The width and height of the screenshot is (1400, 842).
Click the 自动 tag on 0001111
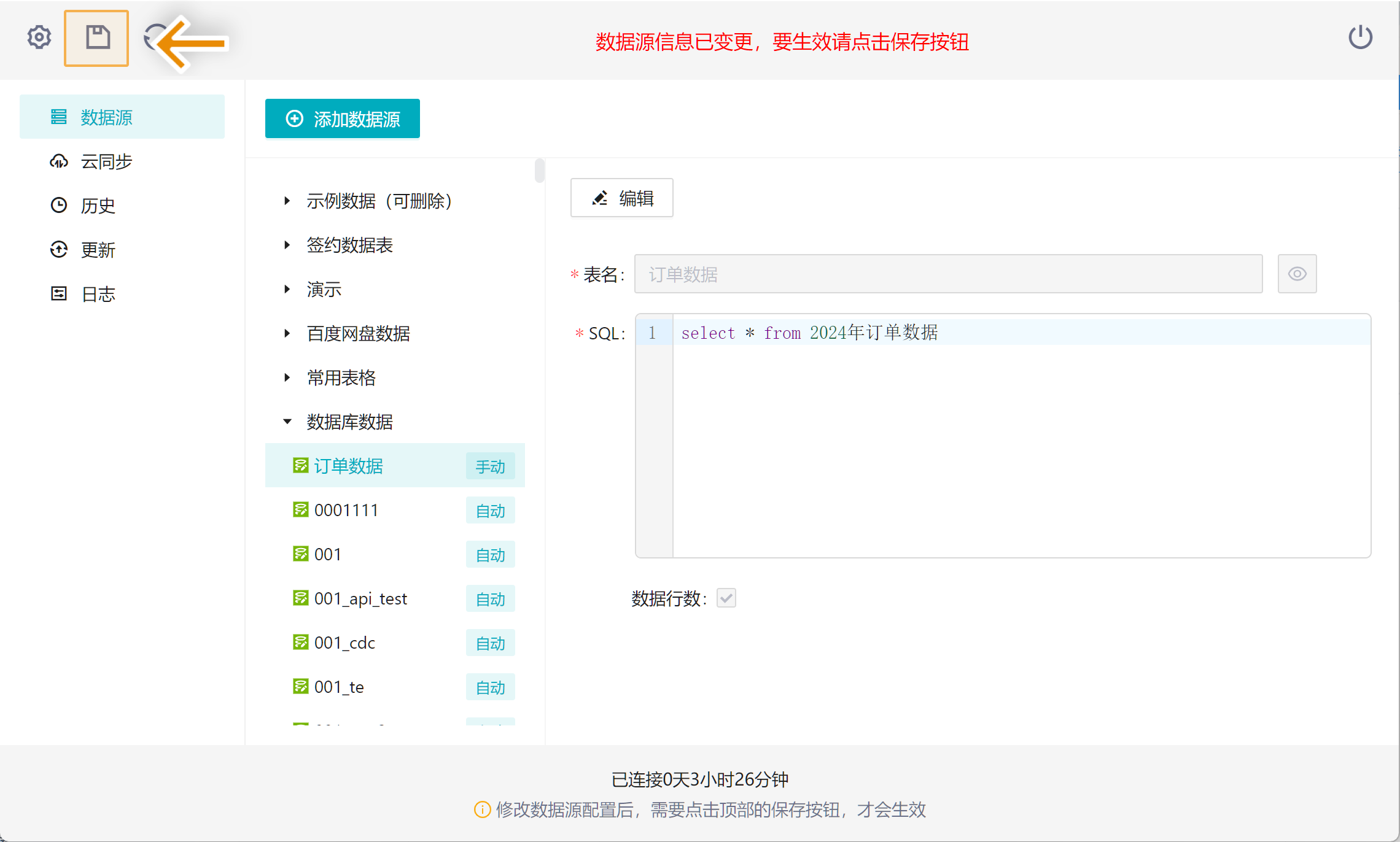490,511
